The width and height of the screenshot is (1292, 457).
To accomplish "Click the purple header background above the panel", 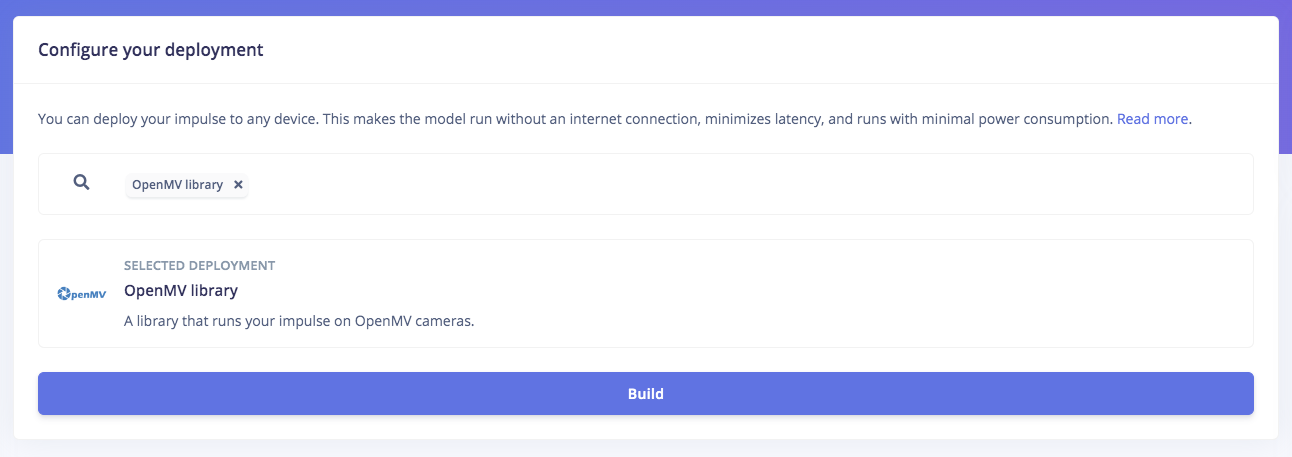I will (x=646, y=7).
